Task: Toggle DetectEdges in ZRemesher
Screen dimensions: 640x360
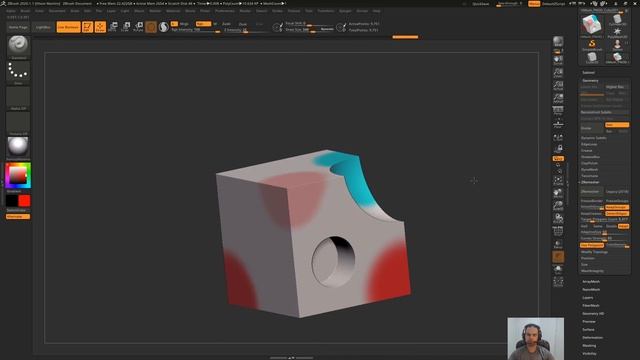Action: click(x=617, y=213)
